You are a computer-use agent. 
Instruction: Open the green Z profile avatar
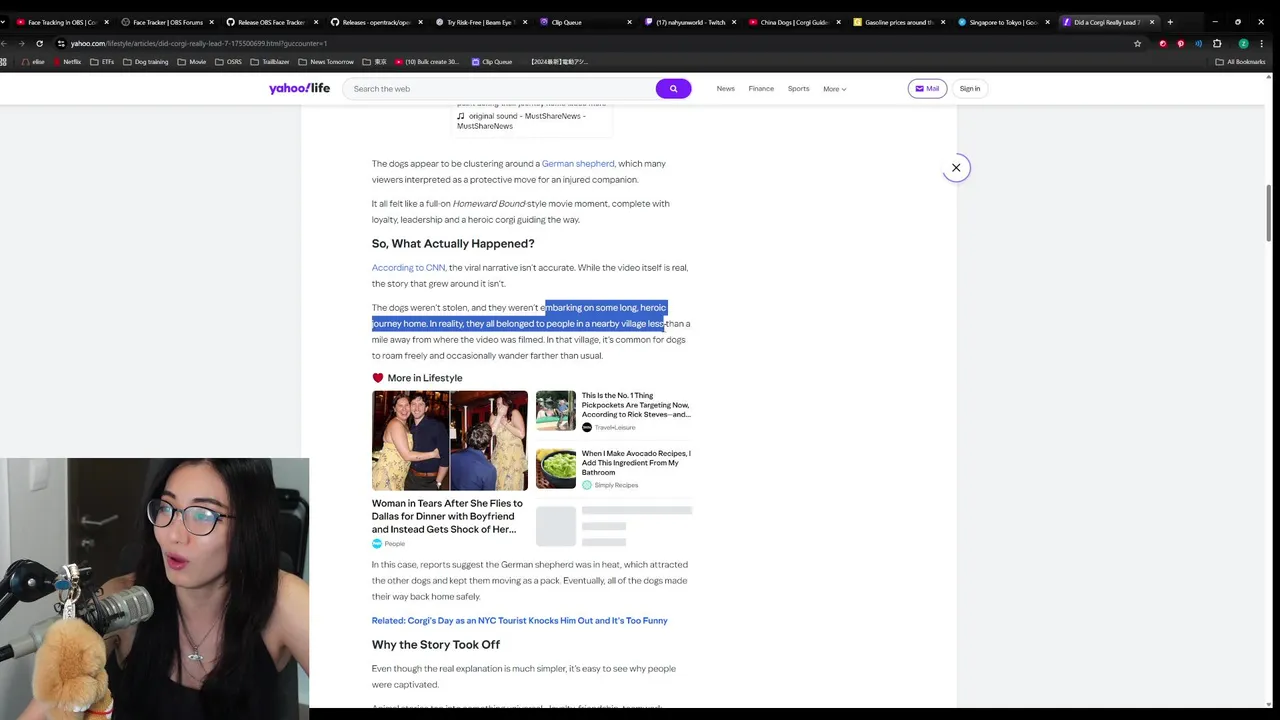(x=1243, y=43)
